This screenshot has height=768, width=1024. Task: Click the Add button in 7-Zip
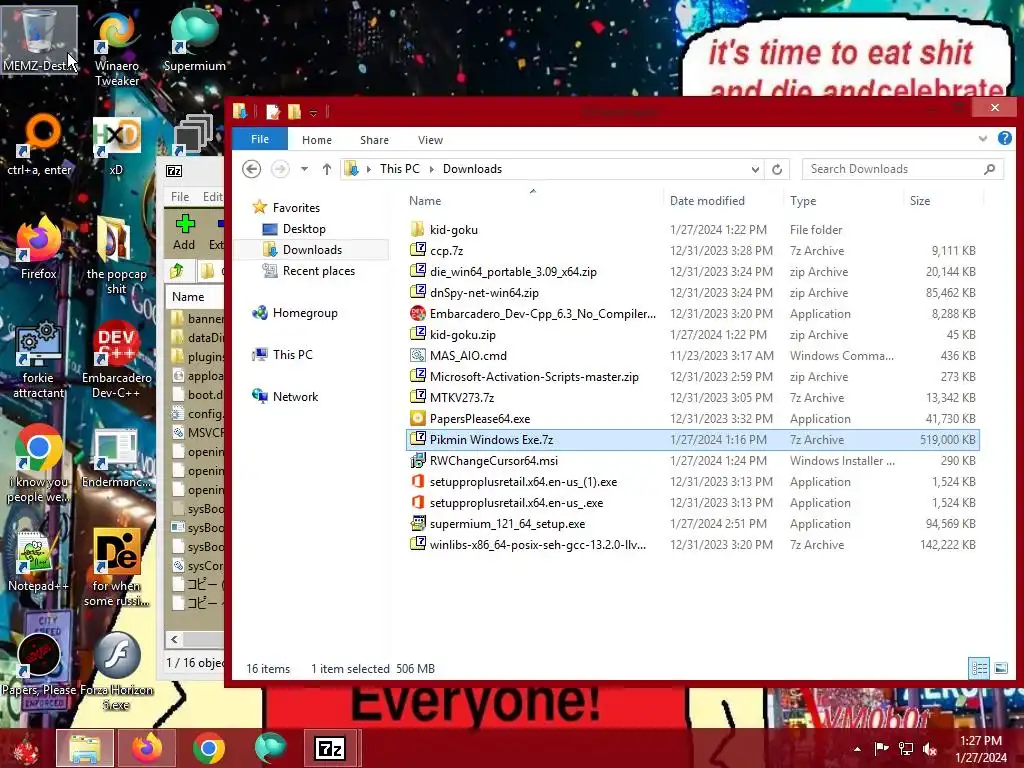(184, 232)
